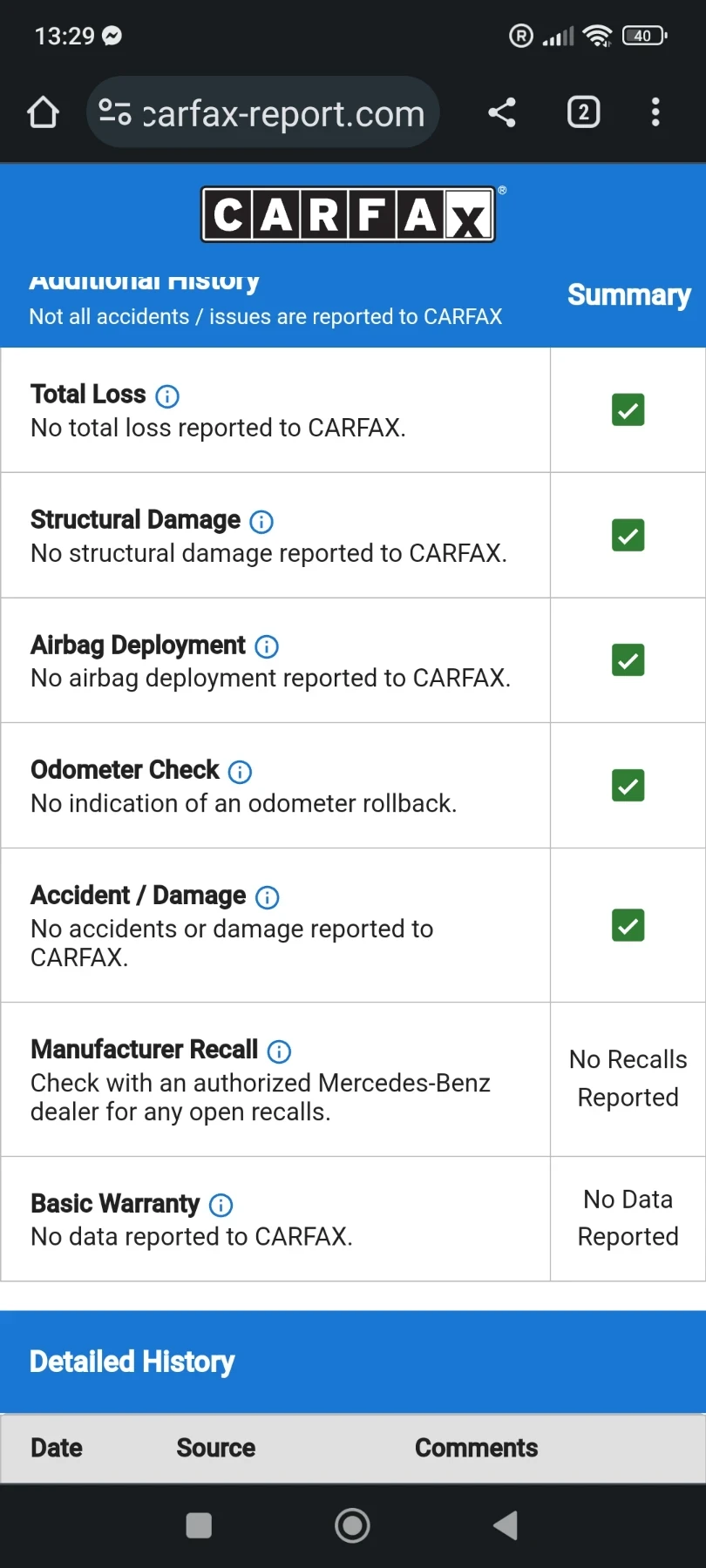Tap the Odometer Check info icon

click(x=240, y=772)
